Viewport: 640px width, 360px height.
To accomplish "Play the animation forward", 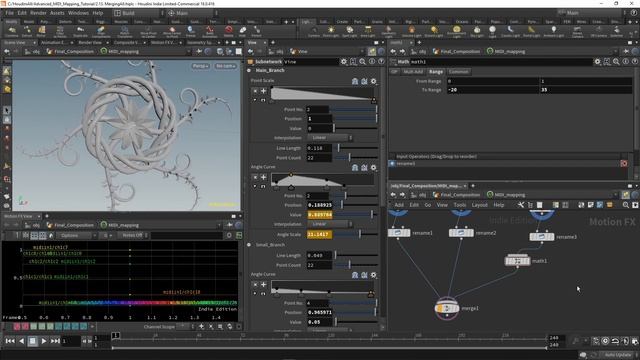I will 44,341.
